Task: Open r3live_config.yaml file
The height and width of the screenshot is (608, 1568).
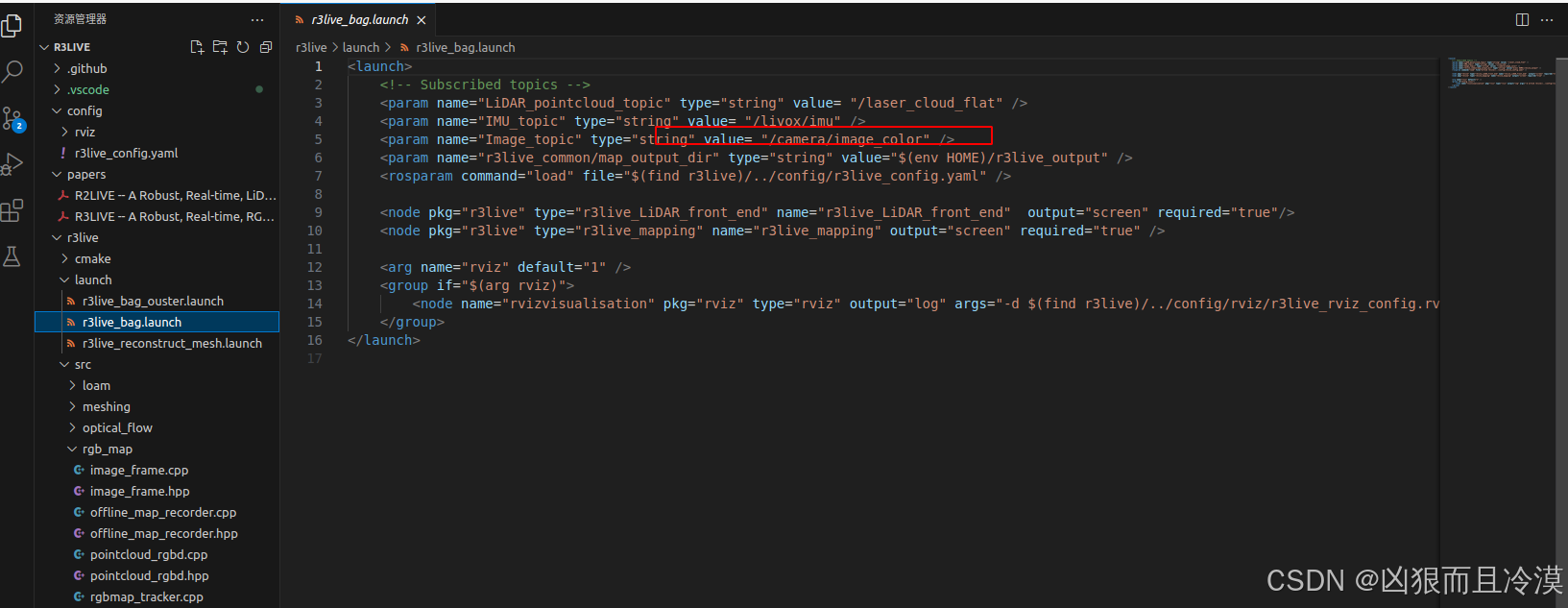Action: pyautogui.click(x=157, y=153)
